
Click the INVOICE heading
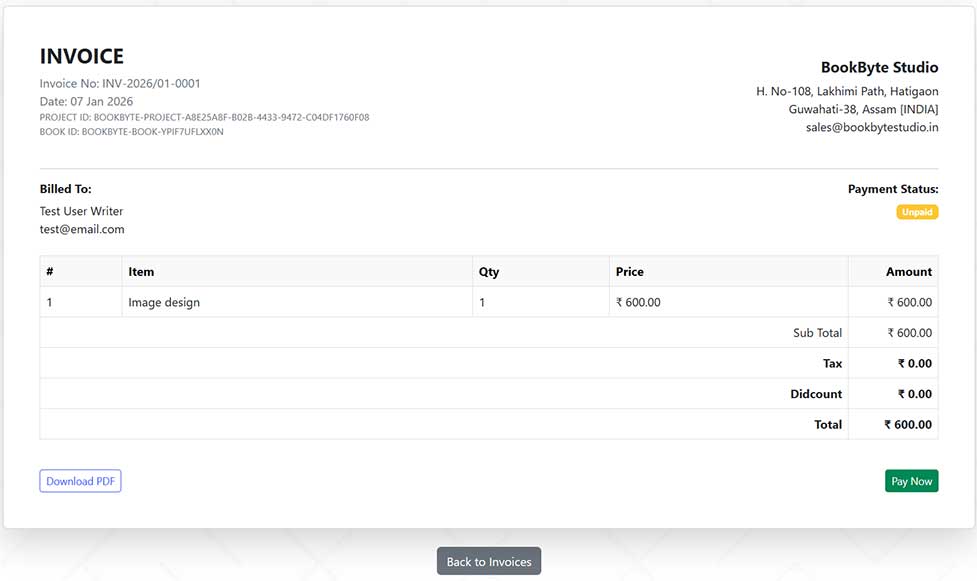pos(82,57)
